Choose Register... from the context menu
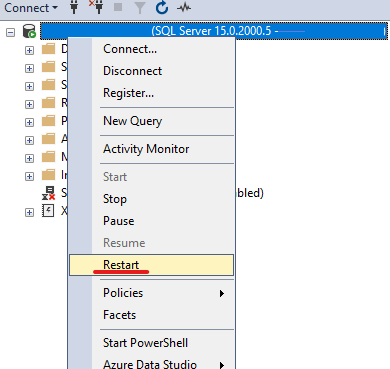This screenshot has height=369, width=390. [x=151, y=93]
